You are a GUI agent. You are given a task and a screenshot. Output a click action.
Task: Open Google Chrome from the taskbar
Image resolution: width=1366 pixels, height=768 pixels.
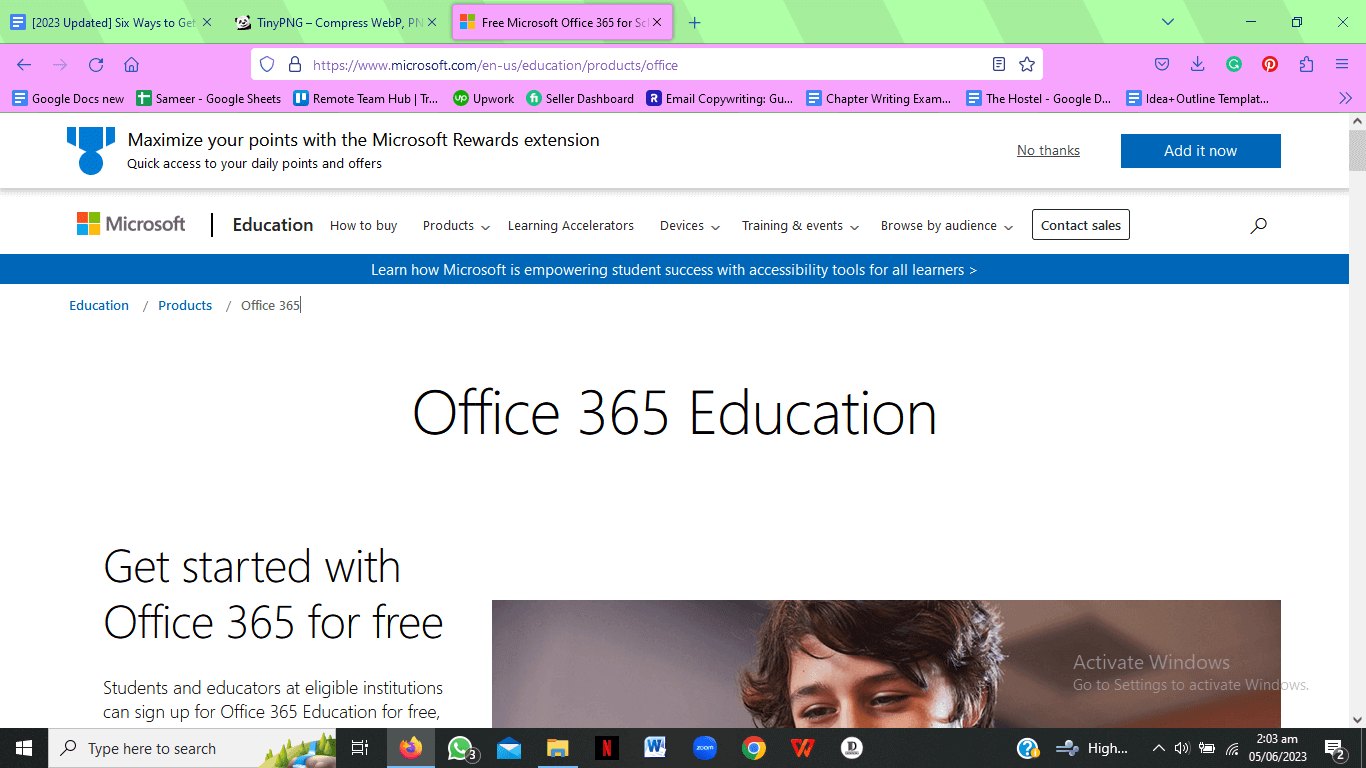[x=754, y=748]
